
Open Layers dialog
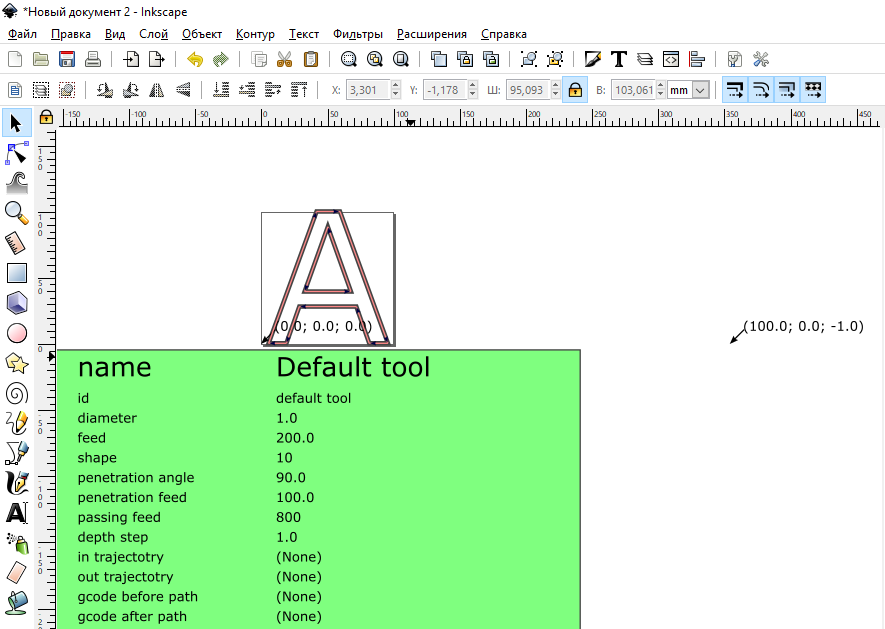pos(645,59)
